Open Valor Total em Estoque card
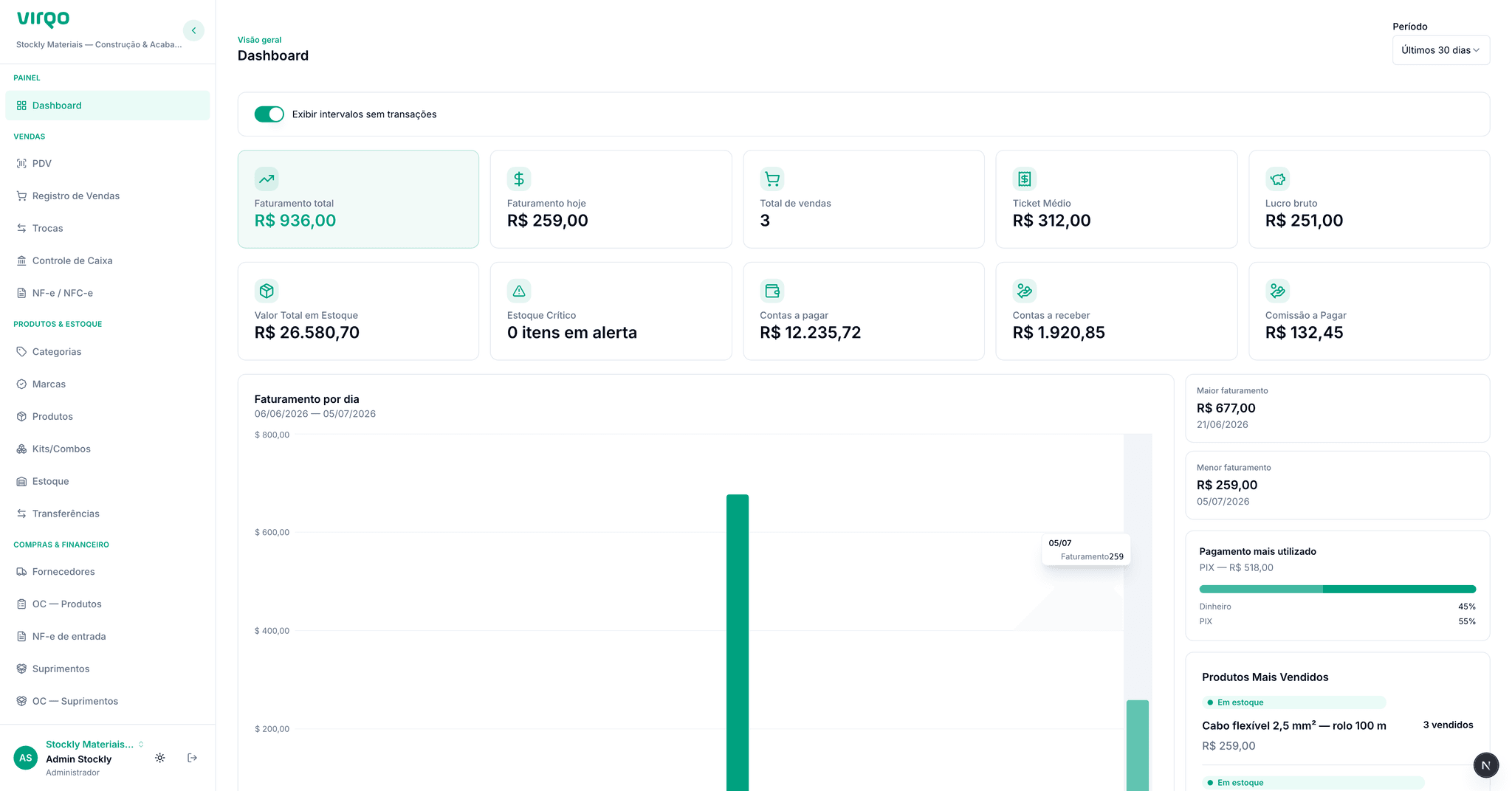Viewport: 1512px width, 791px height. pyautogui.click(x=358, y=311)
